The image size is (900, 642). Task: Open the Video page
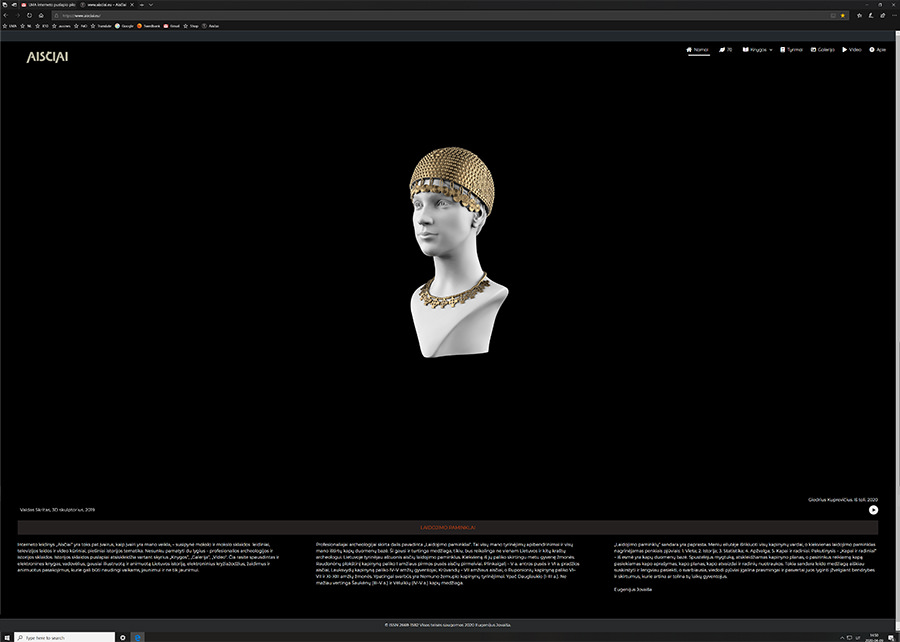(x=851, y=49)
